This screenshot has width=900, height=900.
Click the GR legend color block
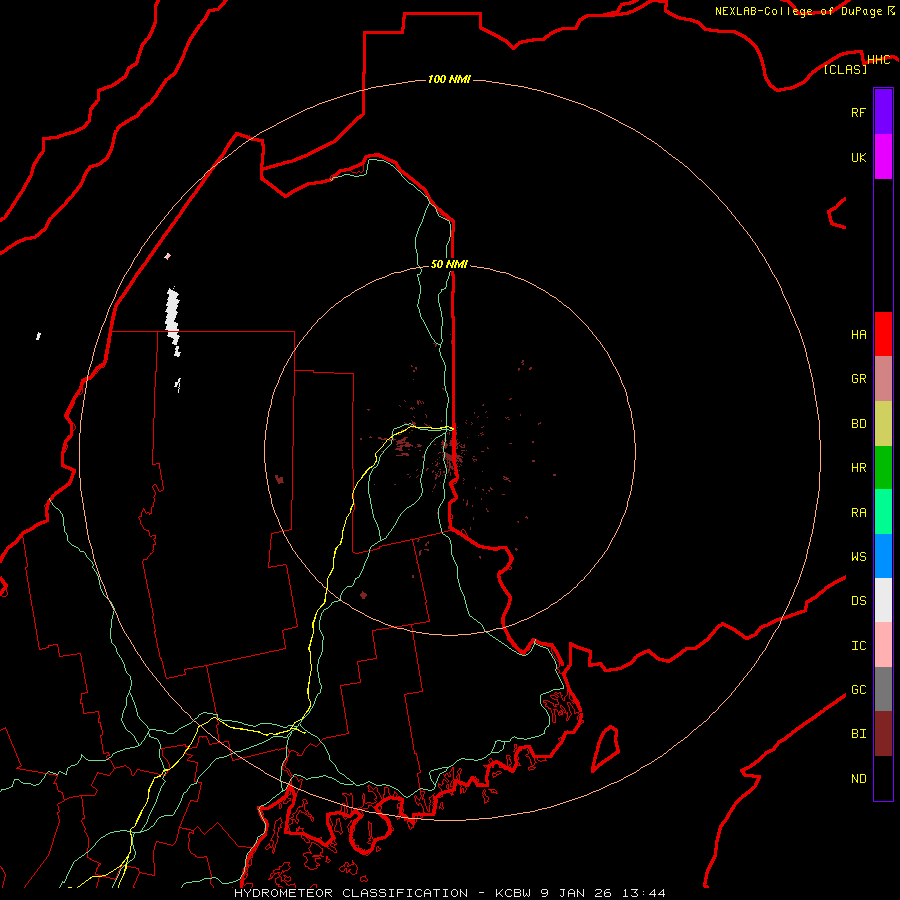coord(883,379)
